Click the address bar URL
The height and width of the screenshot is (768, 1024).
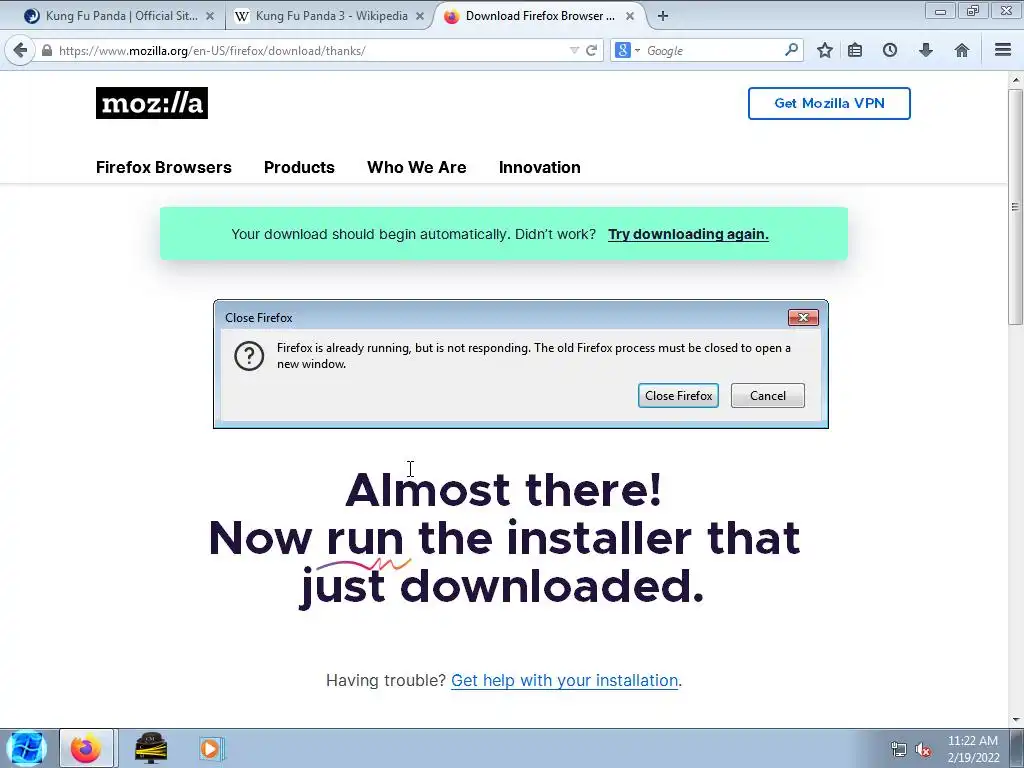click(212, 50)
